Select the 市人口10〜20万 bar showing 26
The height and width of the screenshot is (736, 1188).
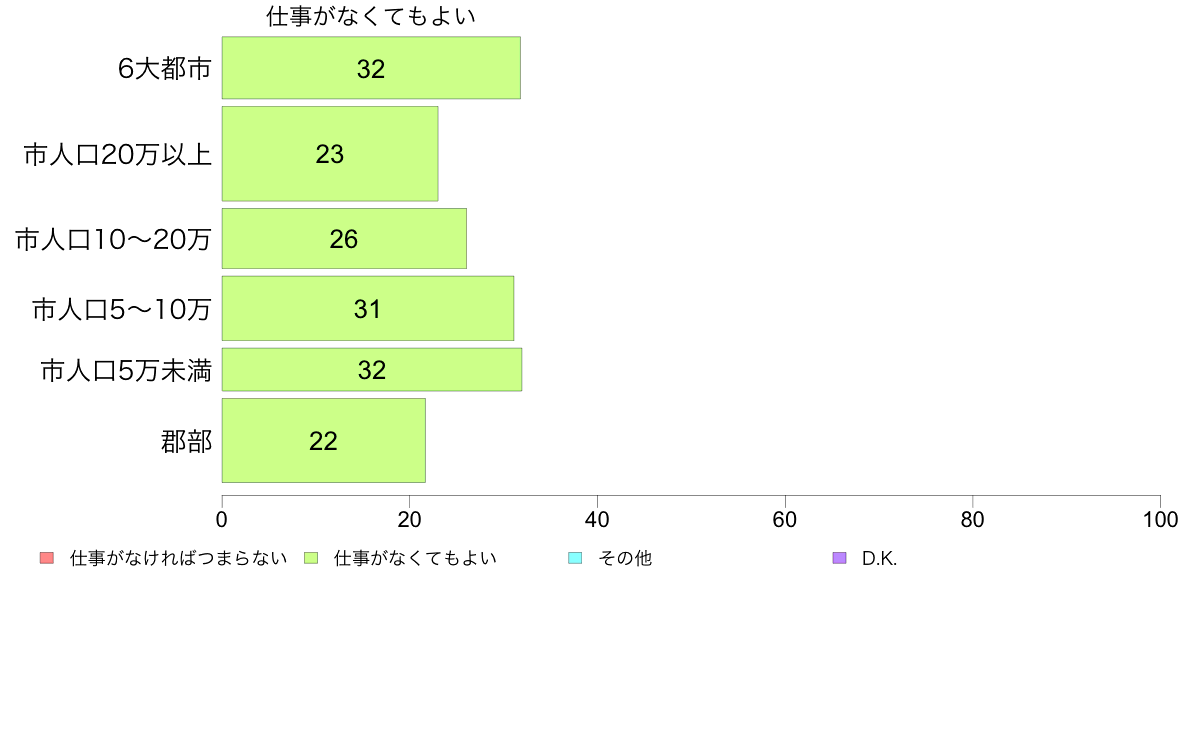click(x=344, y=239)
